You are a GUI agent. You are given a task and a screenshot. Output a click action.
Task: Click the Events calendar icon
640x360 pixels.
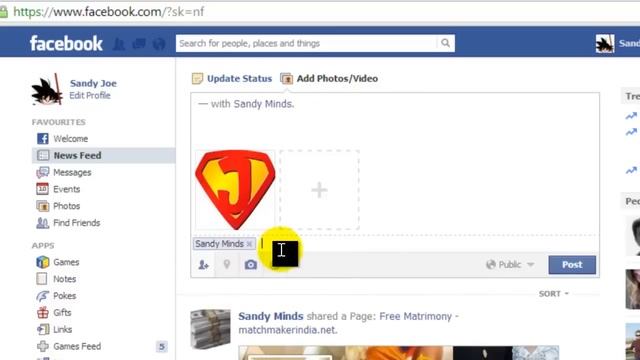pyautogui.click(x=42, y=189)
